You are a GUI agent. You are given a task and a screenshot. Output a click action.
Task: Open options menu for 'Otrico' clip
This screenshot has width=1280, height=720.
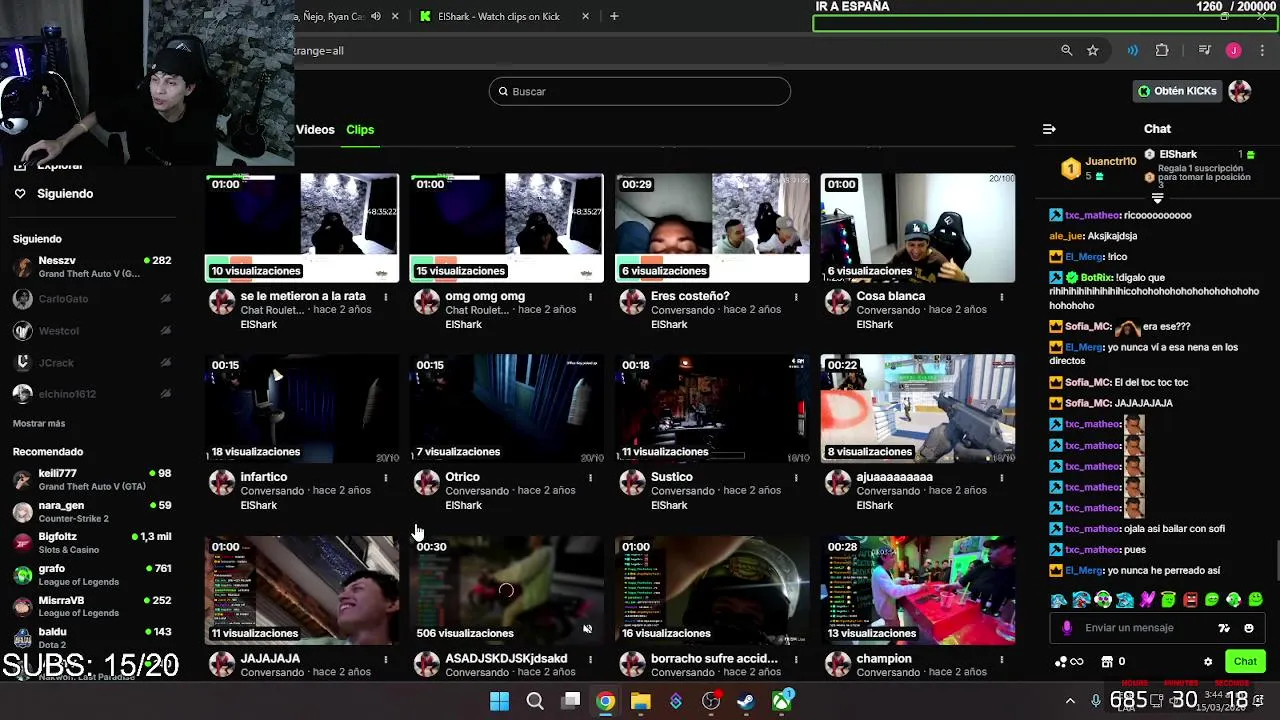click(x=590, y=478)
